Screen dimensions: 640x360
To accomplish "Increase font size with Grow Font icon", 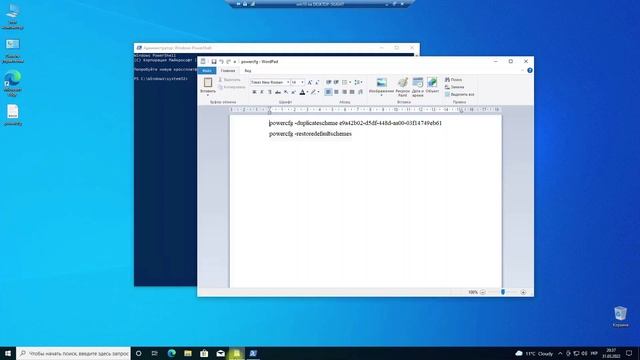I will pos(310,82).
